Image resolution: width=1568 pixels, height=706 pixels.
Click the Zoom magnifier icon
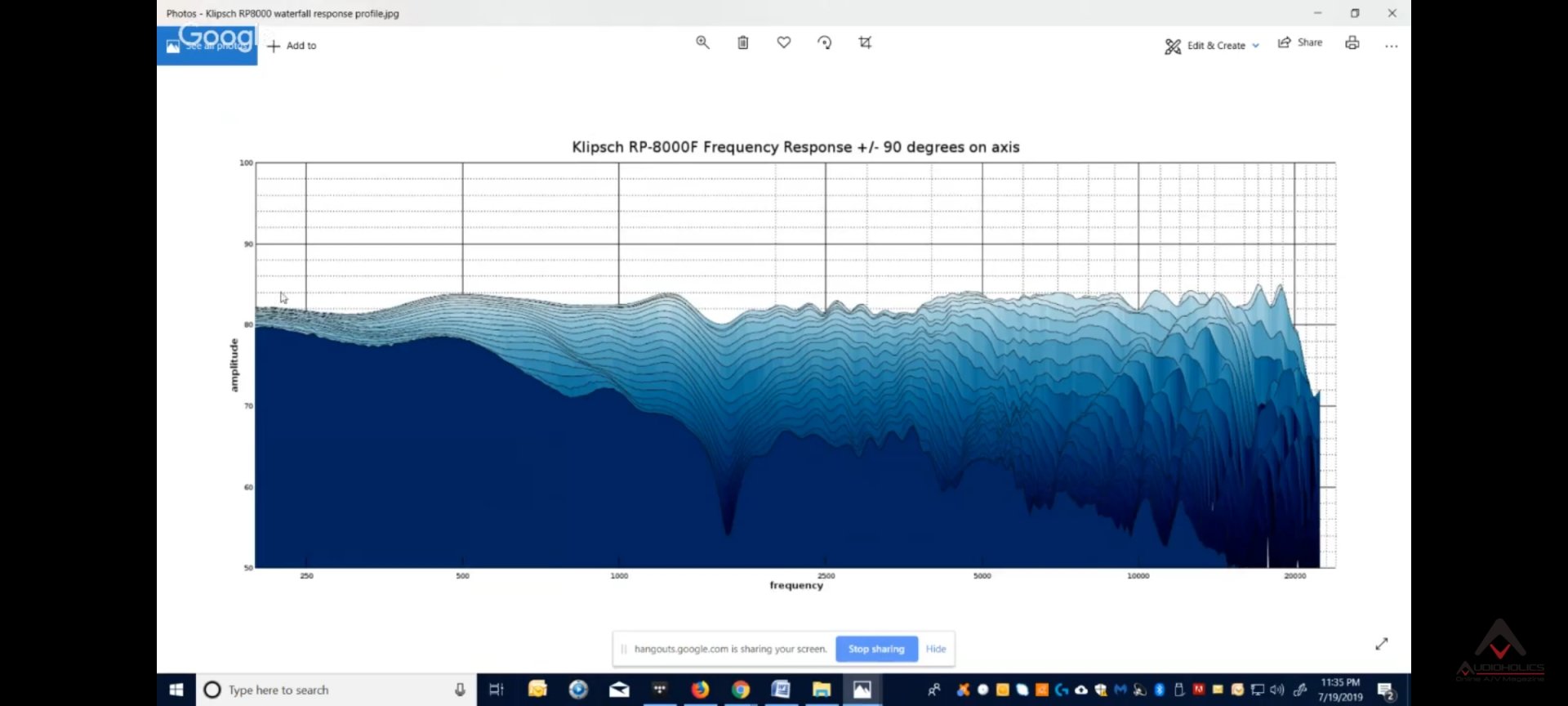tap(702, 42)
